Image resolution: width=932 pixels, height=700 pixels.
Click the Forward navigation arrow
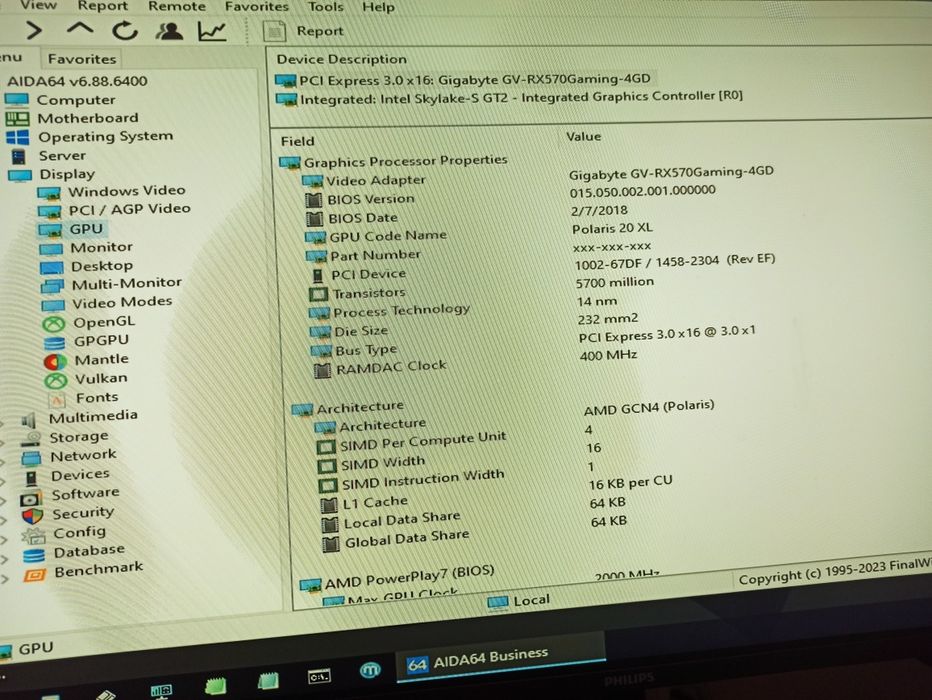click(34, 30)
